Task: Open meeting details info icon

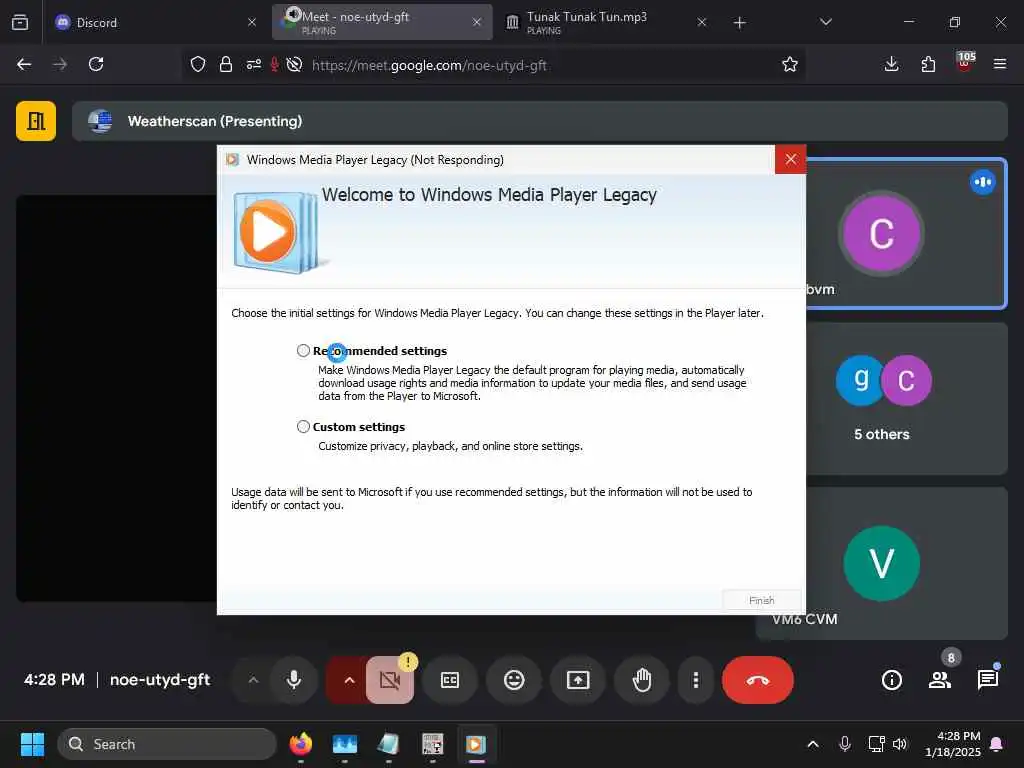Action: [x=891, y=680]
